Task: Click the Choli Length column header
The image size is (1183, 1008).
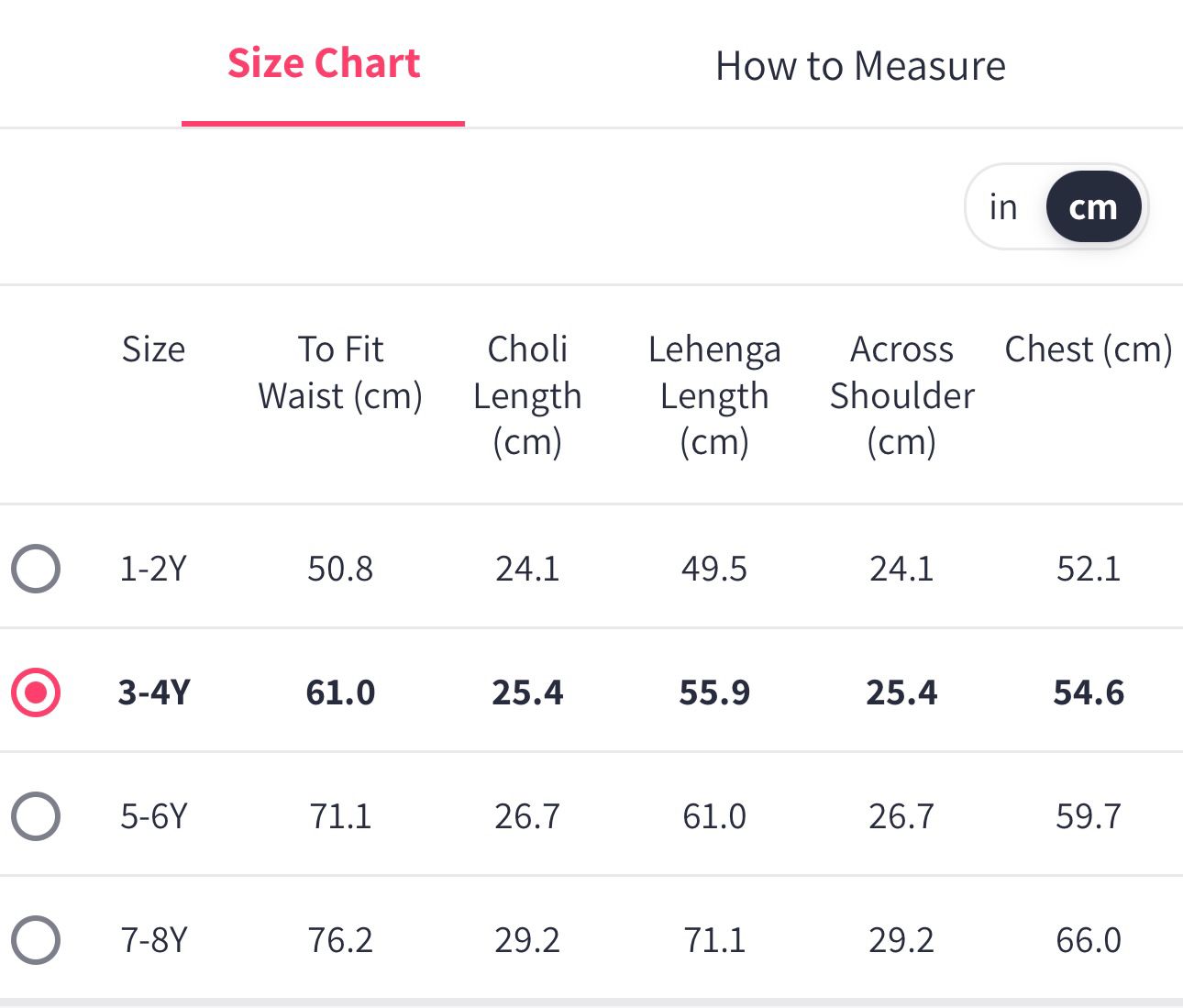Action: click(527, 395)
